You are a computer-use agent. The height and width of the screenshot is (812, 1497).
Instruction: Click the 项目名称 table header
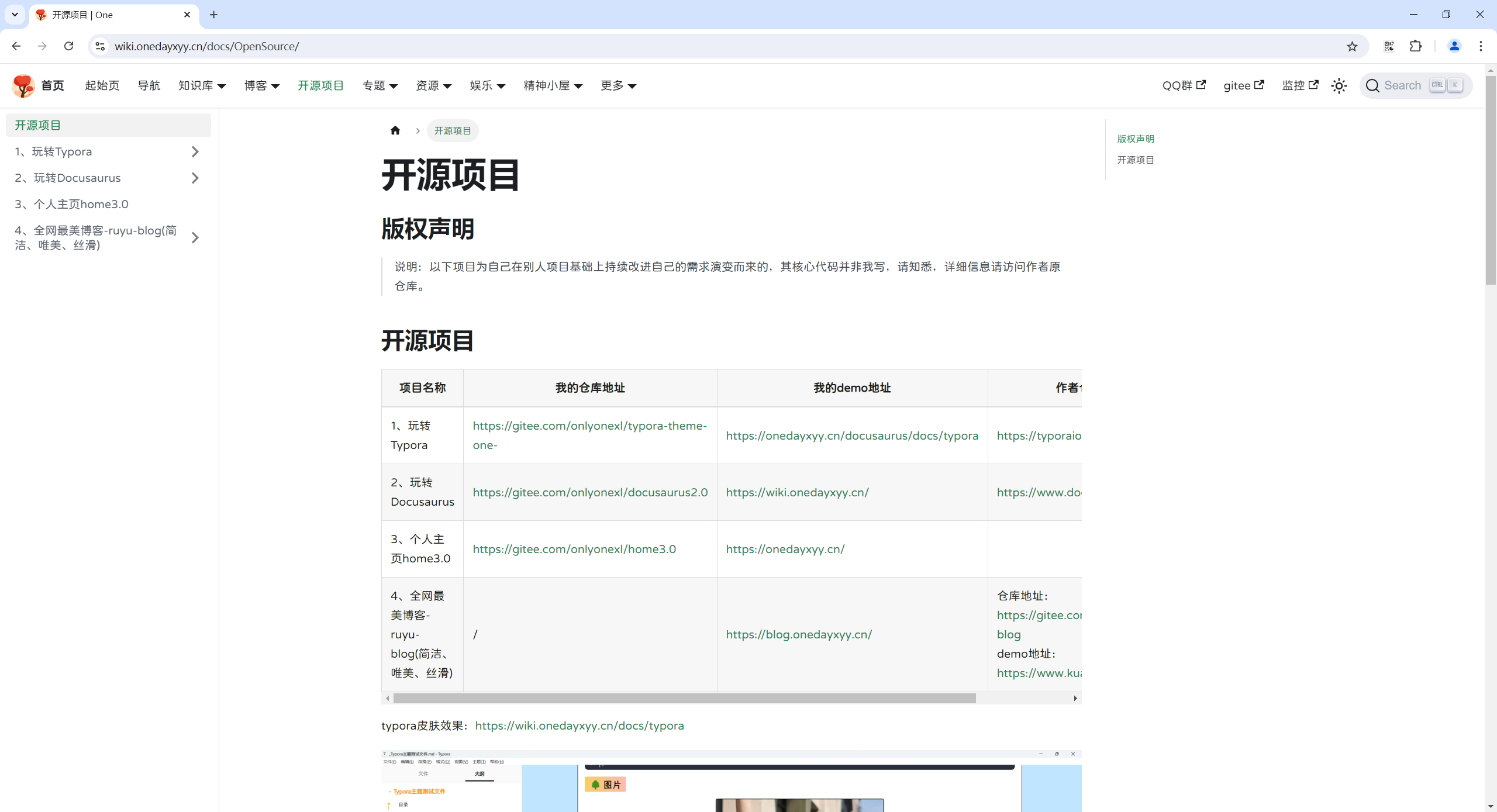422,388
